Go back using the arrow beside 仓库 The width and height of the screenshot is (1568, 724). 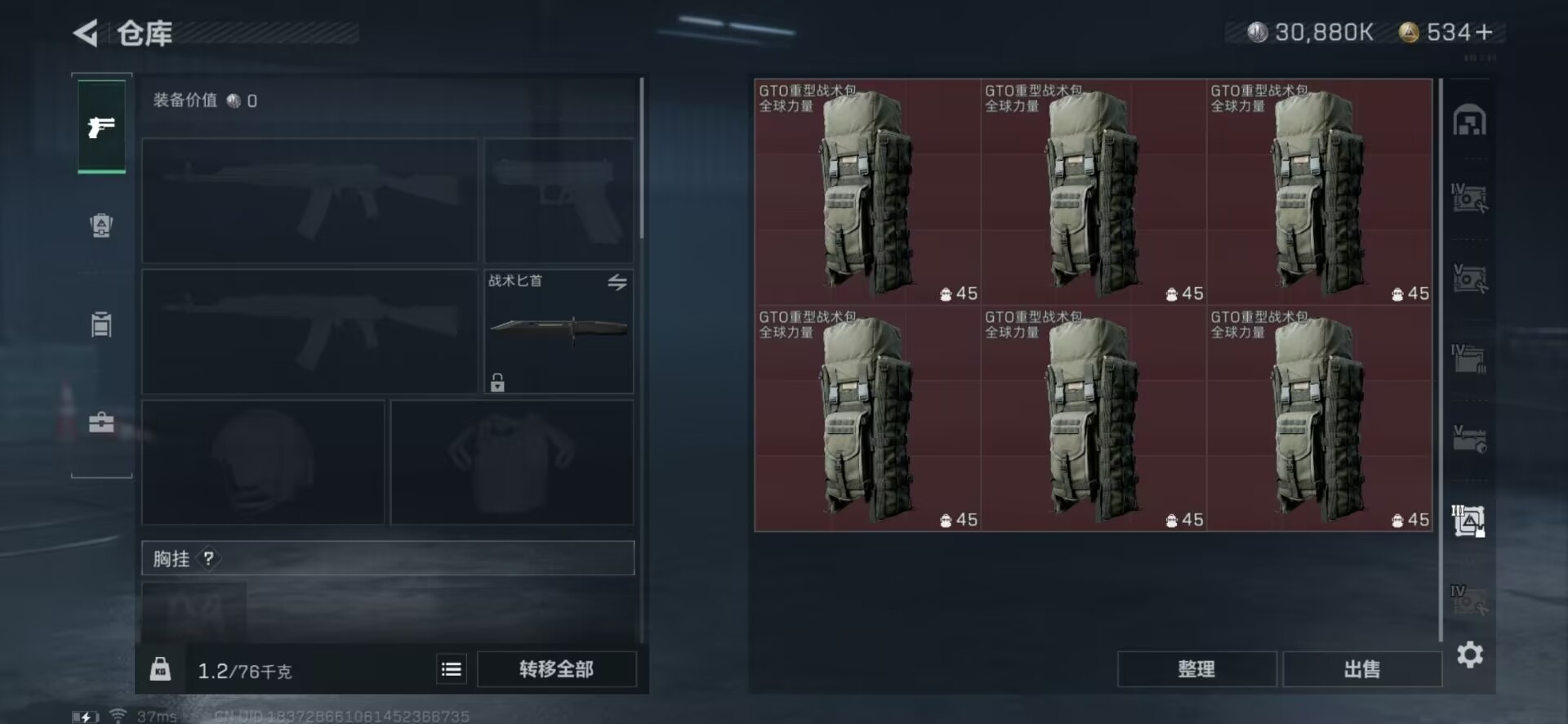(86, 33)
